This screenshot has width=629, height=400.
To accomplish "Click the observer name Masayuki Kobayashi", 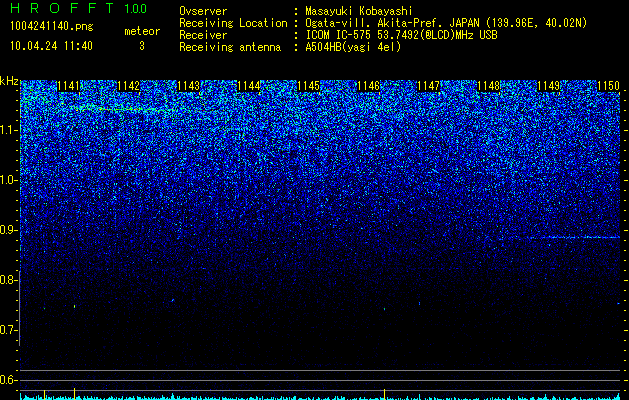I will click(x=359, y=11).
